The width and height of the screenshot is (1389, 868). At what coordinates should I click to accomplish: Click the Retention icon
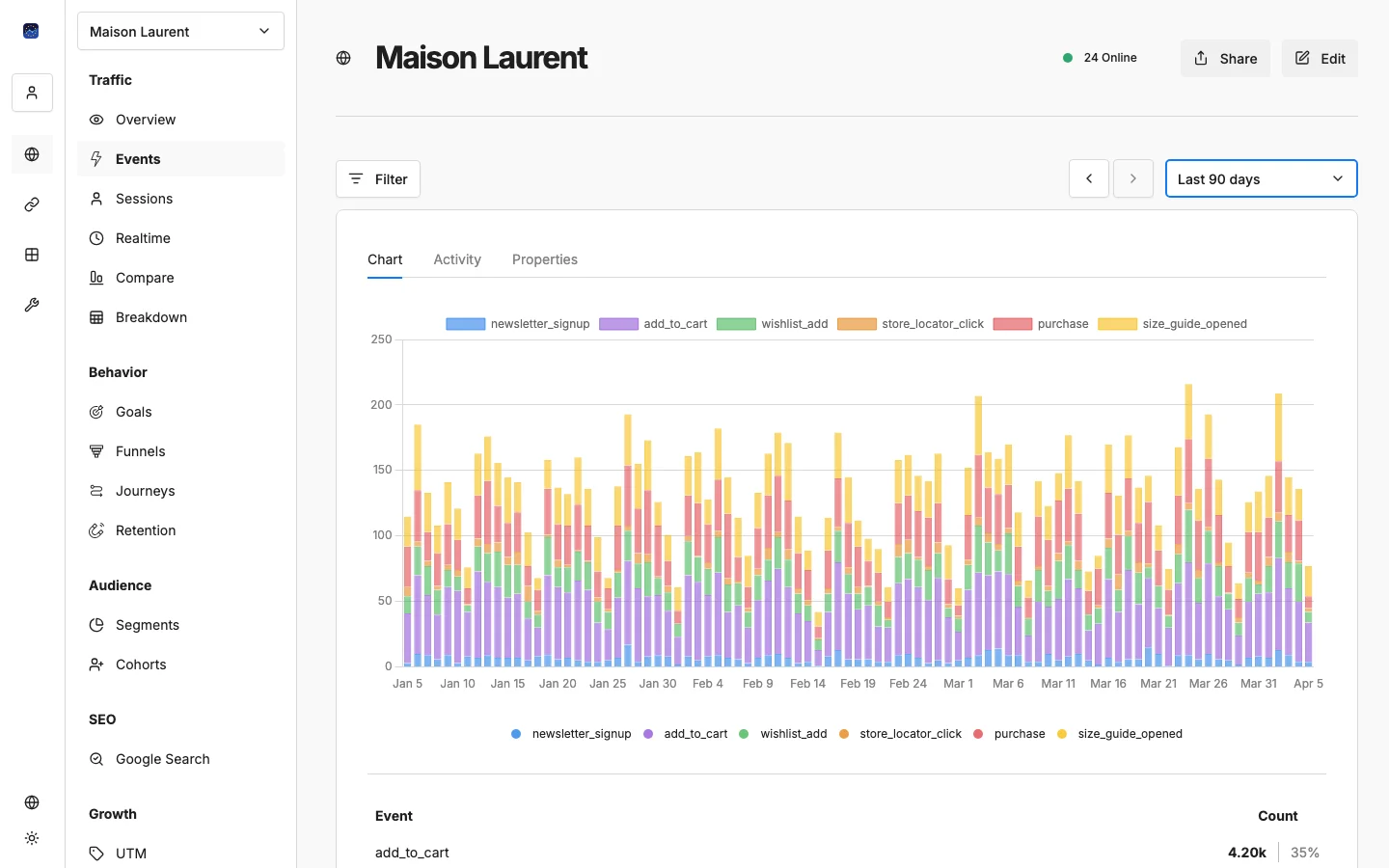pyautogui.click(x=96, y=530)
